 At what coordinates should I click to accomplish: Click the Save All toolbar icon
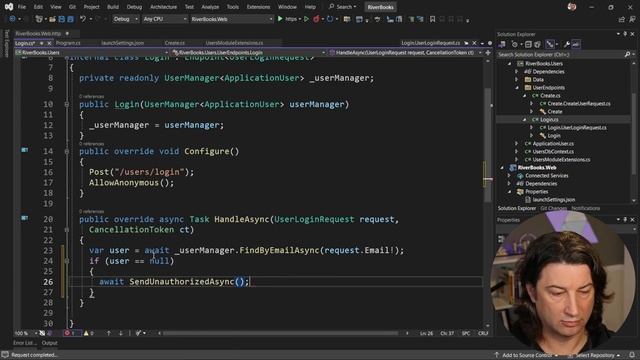click(x=71, y=19)
